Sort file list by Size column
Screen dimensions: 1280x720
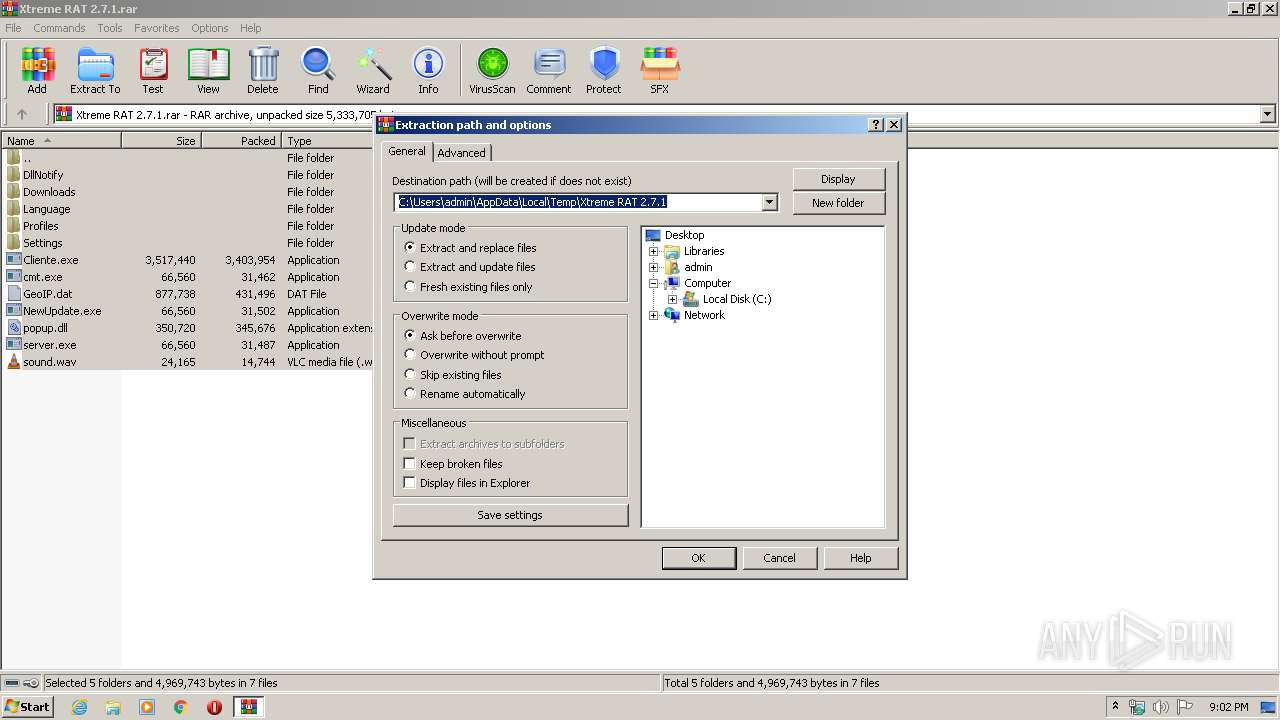162,141
